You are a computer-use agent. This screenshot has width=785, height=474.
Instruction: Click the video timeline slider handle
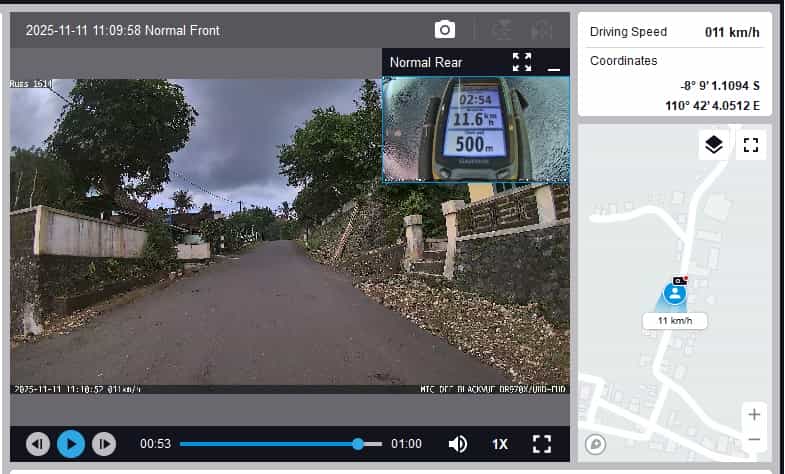click(x=358, y=443)
